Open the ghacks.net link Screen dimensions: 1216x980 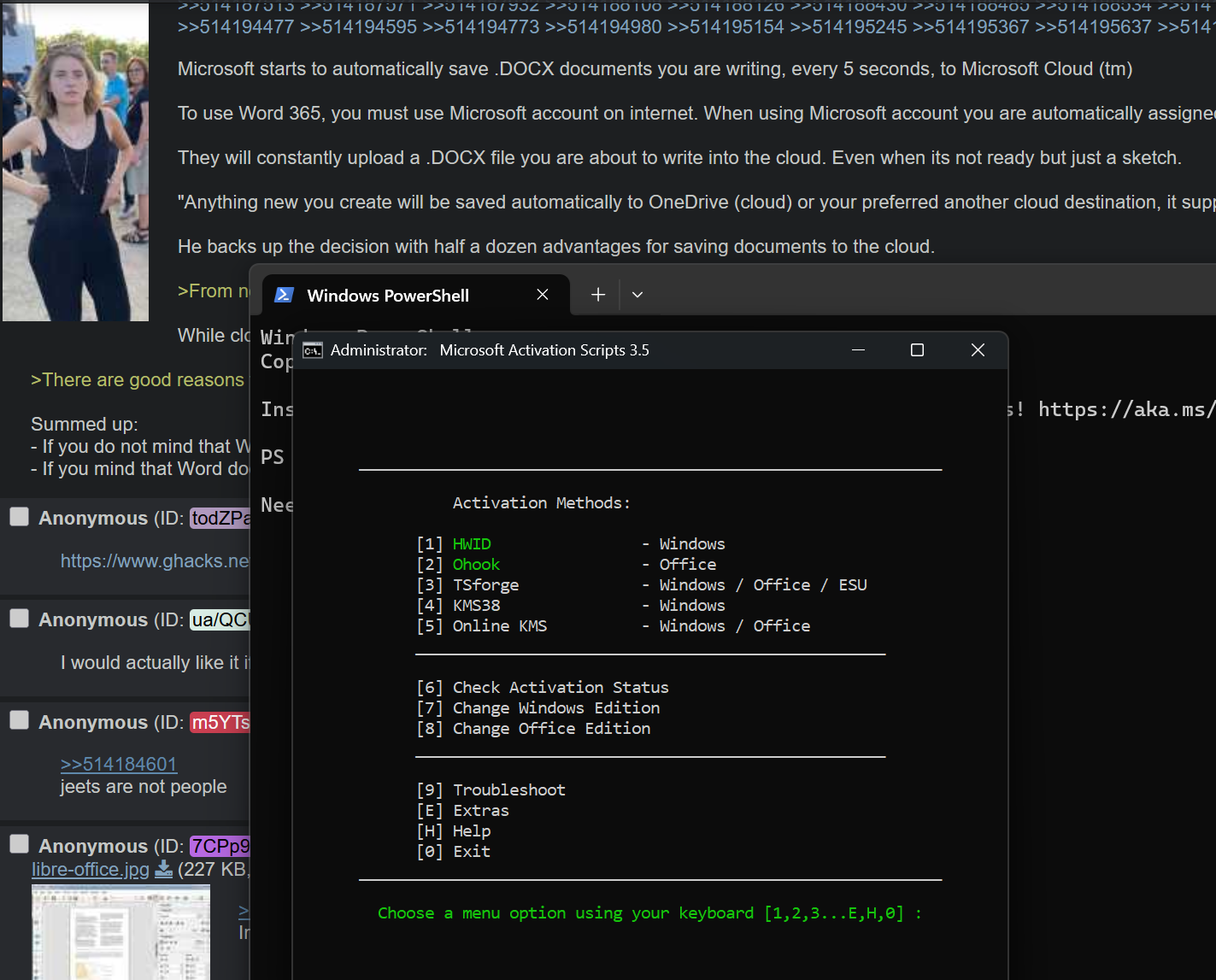(x=155, y=561)
